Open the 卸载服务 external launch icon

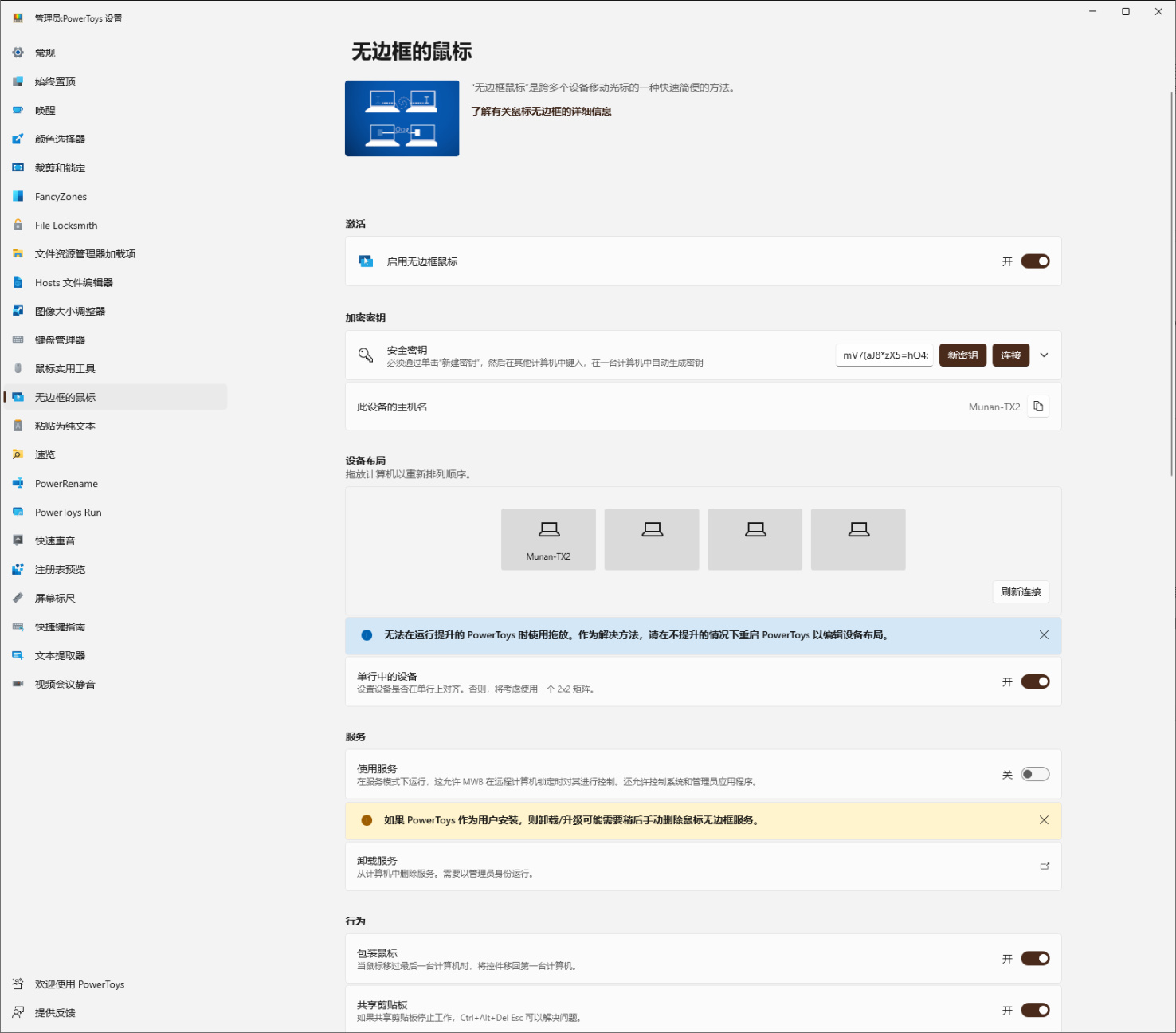pos(1045,866)
